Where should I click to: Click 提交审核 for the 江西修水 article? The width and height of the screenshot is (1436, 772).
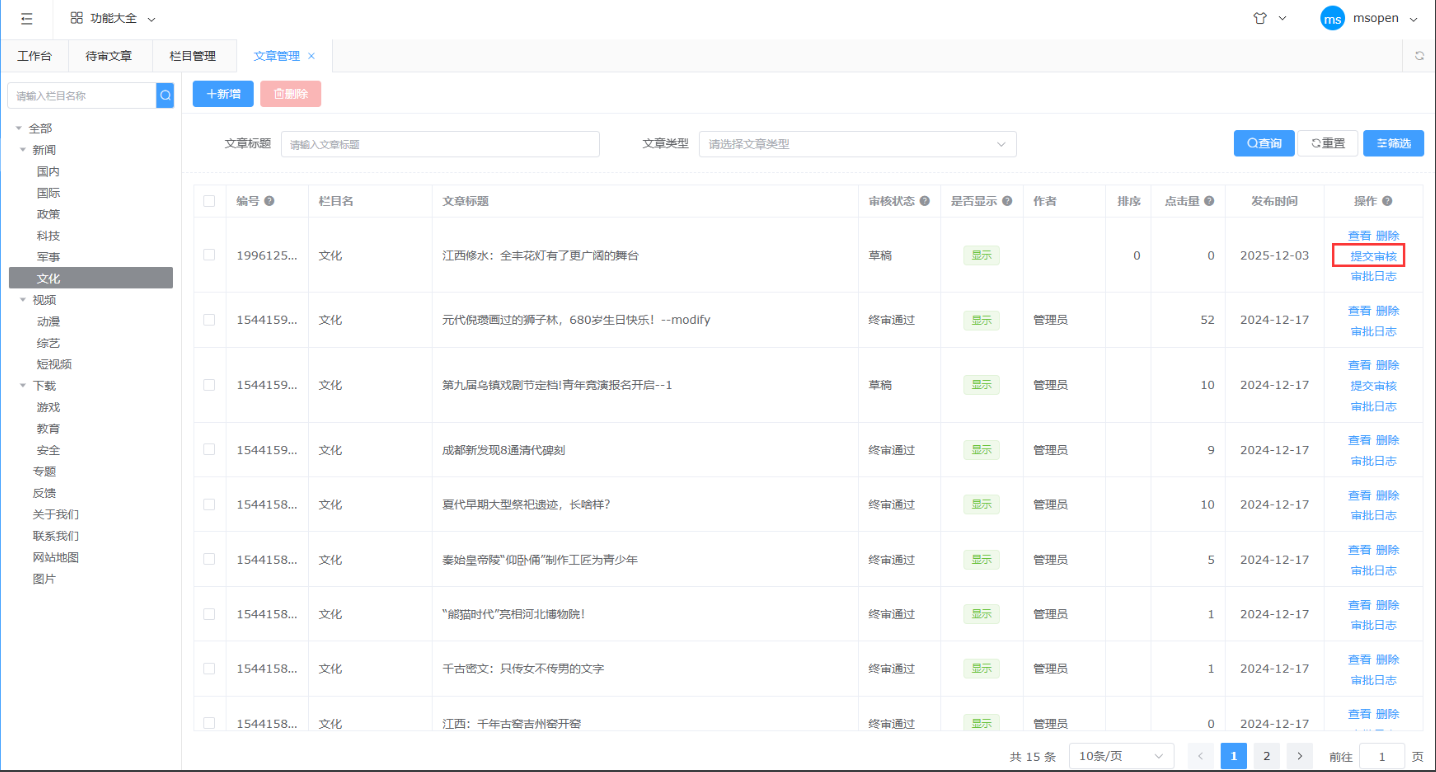[x=1373, y=256]
